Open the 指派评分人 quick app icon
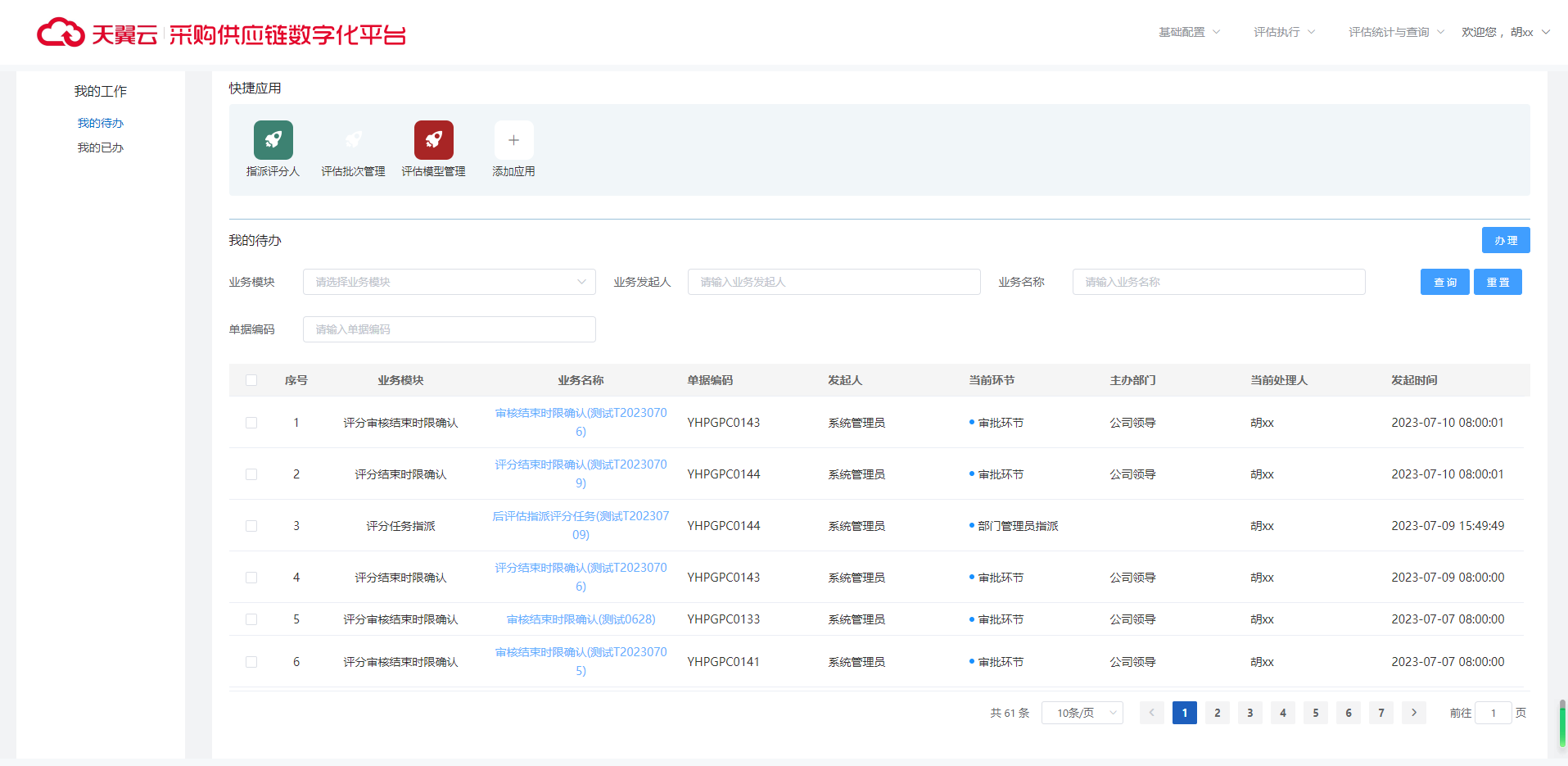 pos(273,140)
